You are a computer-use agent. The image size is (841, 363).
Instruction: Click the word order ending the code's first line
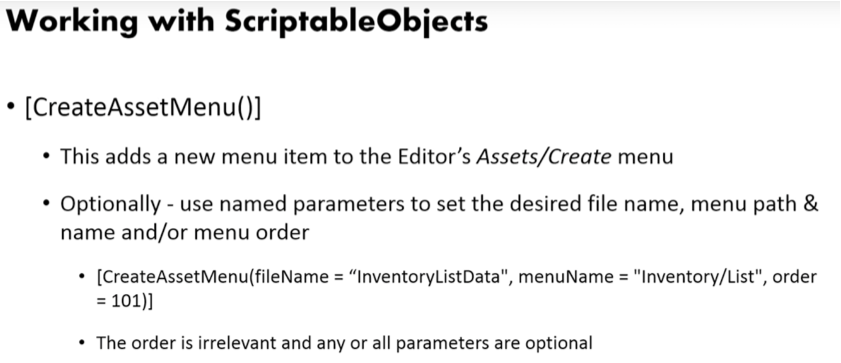[793, 277]
